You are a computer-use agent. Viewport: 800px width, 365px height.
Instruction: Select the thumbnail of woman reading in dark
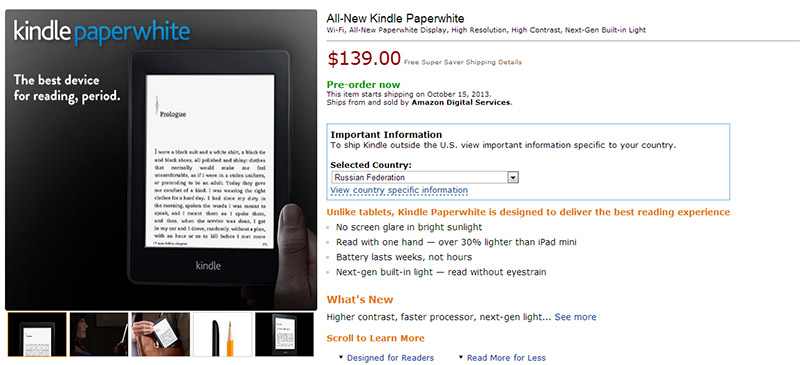tap(99, 334)
